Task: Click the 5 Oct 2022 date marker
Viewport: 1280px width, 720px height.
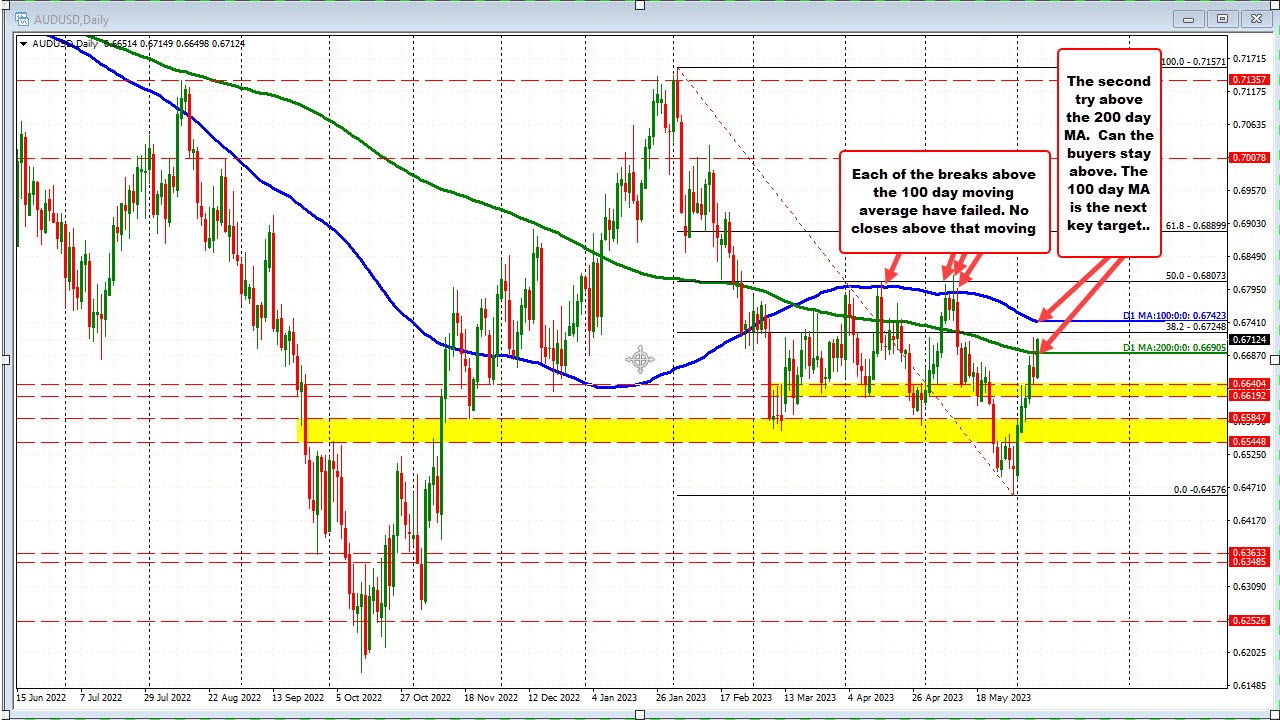Action: 359,698
